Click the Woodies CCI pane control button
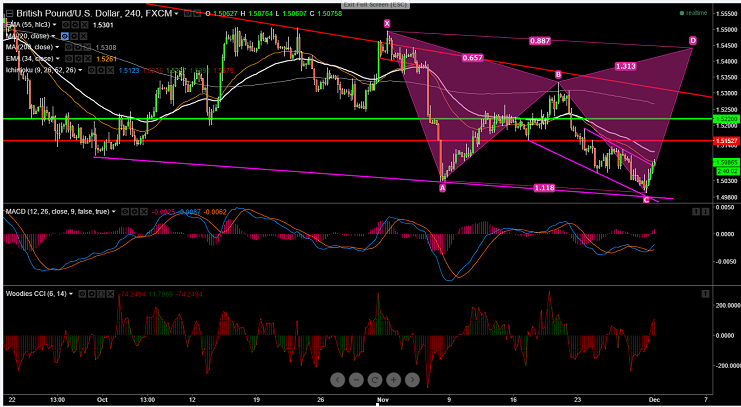Screen dimensions: 741x407 pyautogui.click(x=705, y=294)
